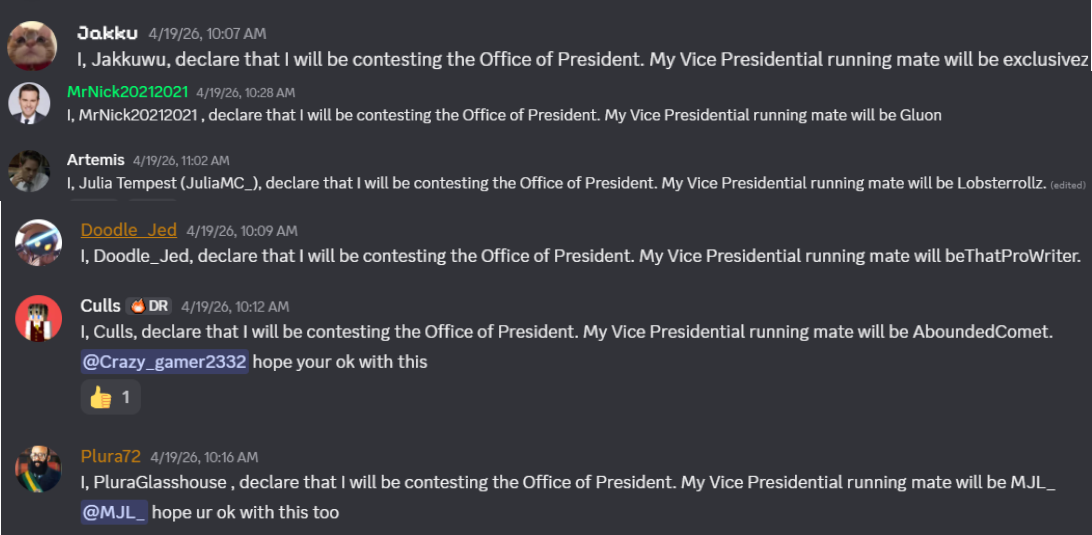
Task: Click the @MJL_ mention
Action: click(x=114, y=513)
